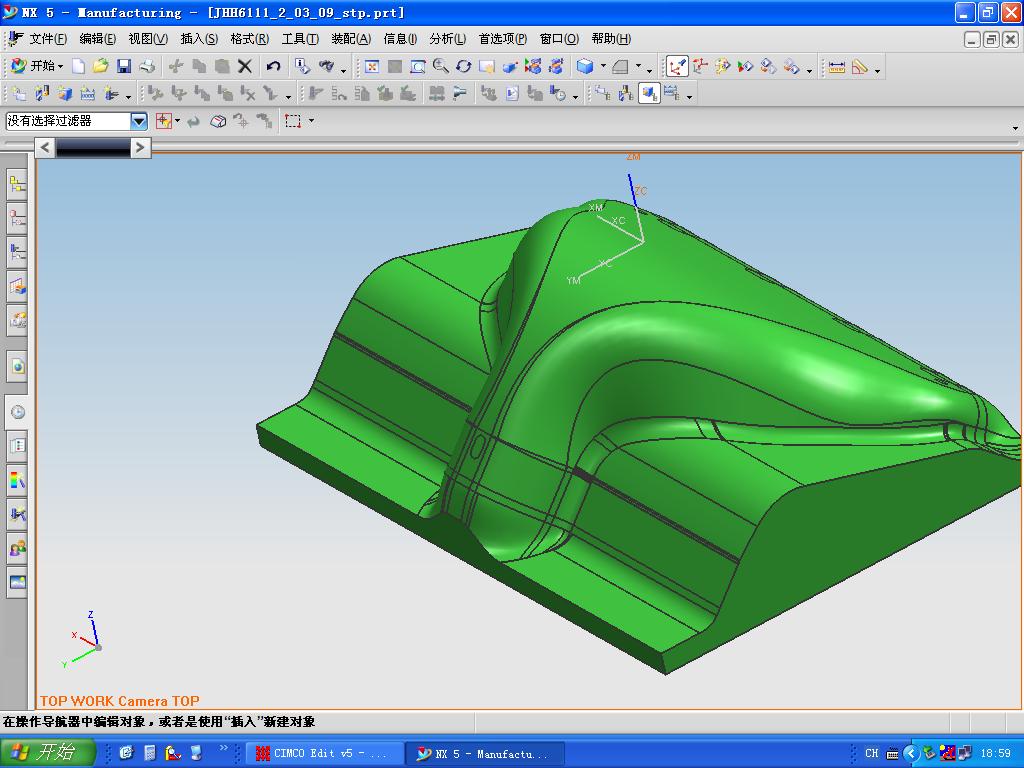This screenshot has height=768, width=1024.
Task: Open the History clock sidebar tab
Action: pyautogui.click(x=18, y=412)
